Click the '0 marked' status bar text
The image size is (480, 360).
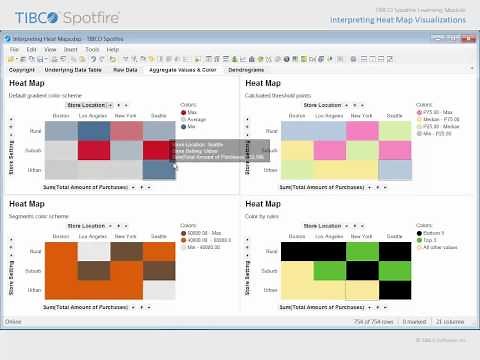(414, 322)
